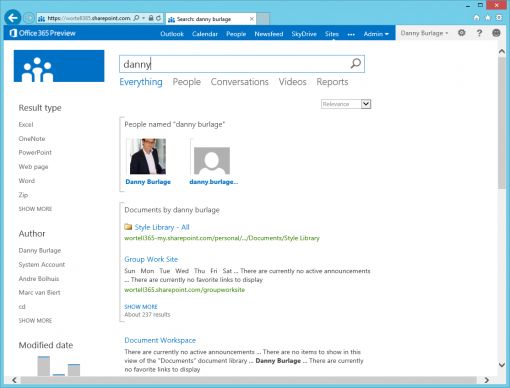Open the Newsfeed navigation link
The height and width of the screenshot is (388, 510).
tap(269, 34)
